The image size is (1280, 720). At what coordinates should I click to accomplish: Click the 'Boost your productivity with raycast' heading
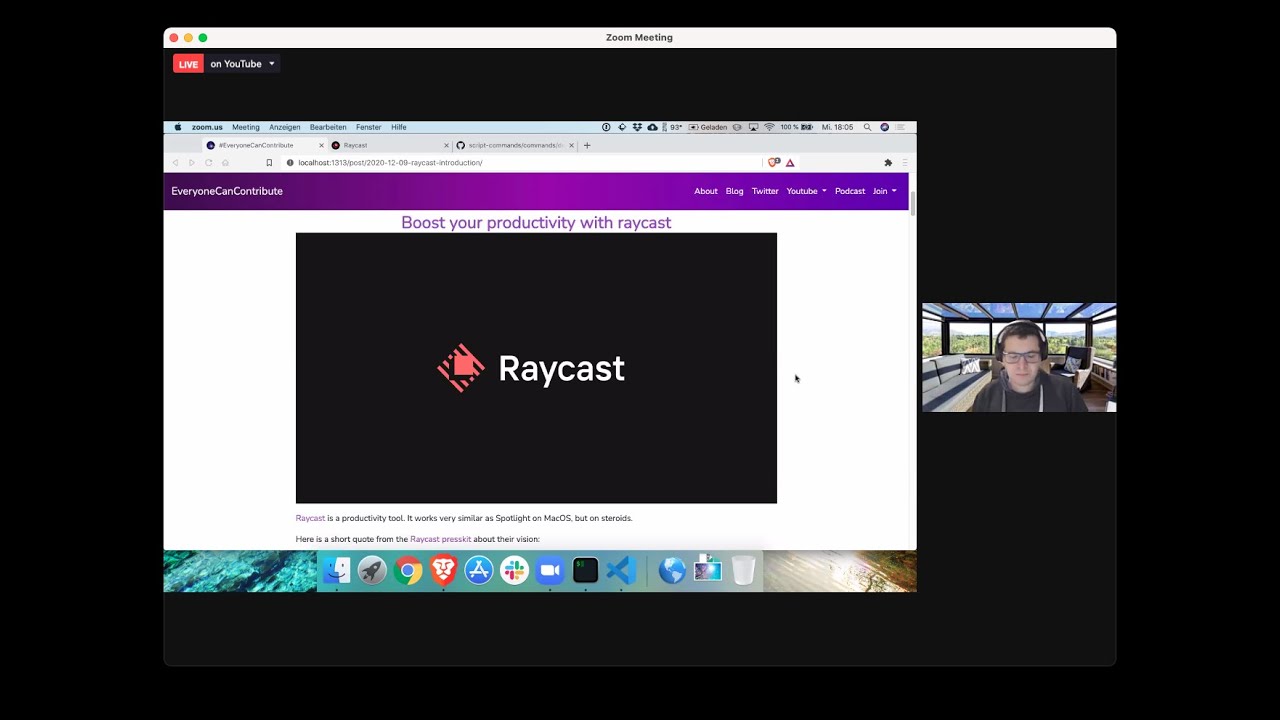536,222
